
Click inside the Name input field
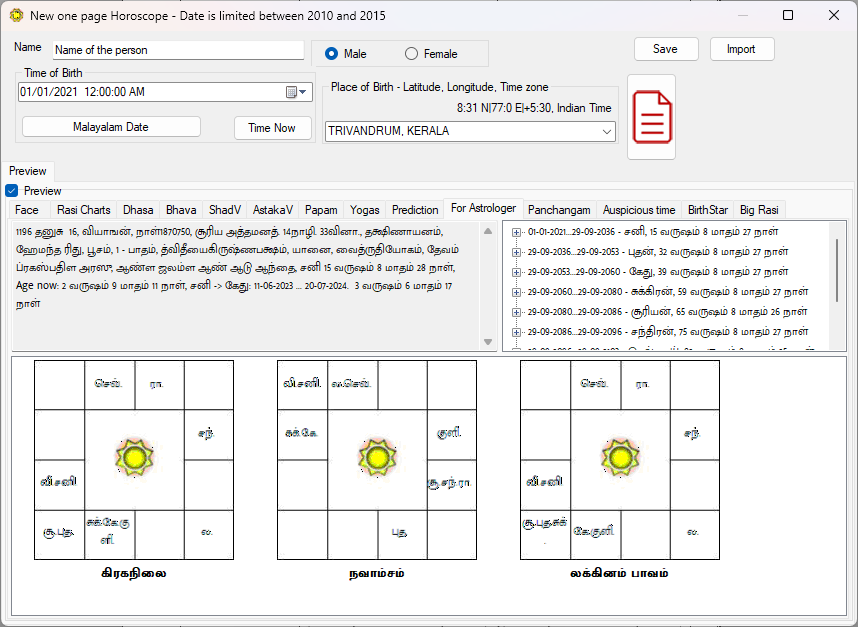(178, 49)
